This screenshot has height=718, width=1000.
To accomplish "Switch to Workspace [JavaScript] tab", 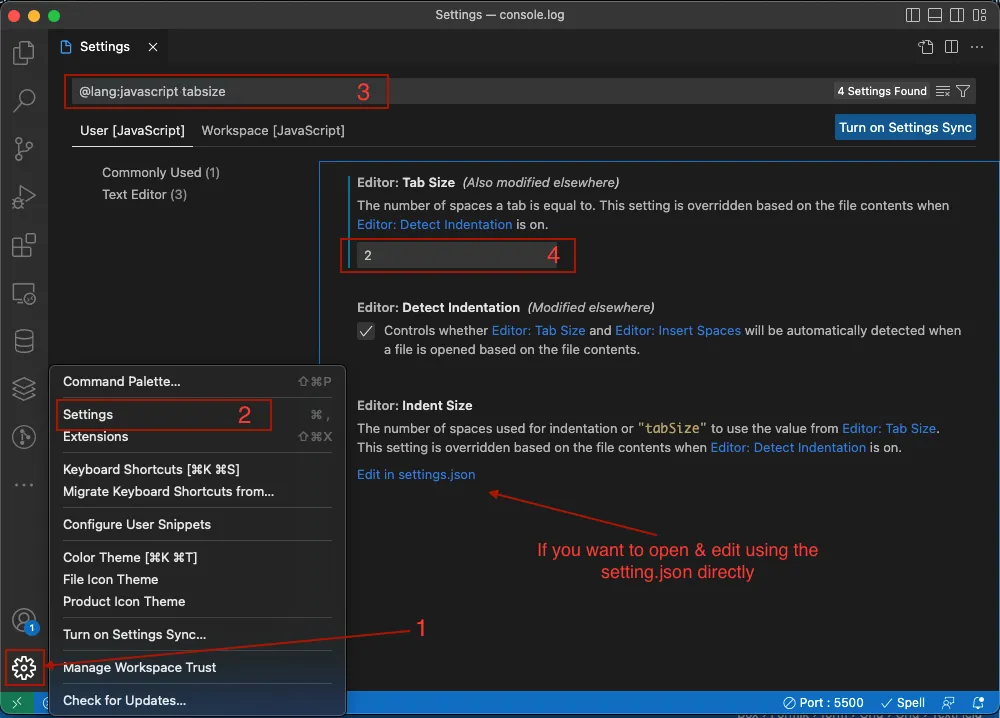I will tap(273, 131).
